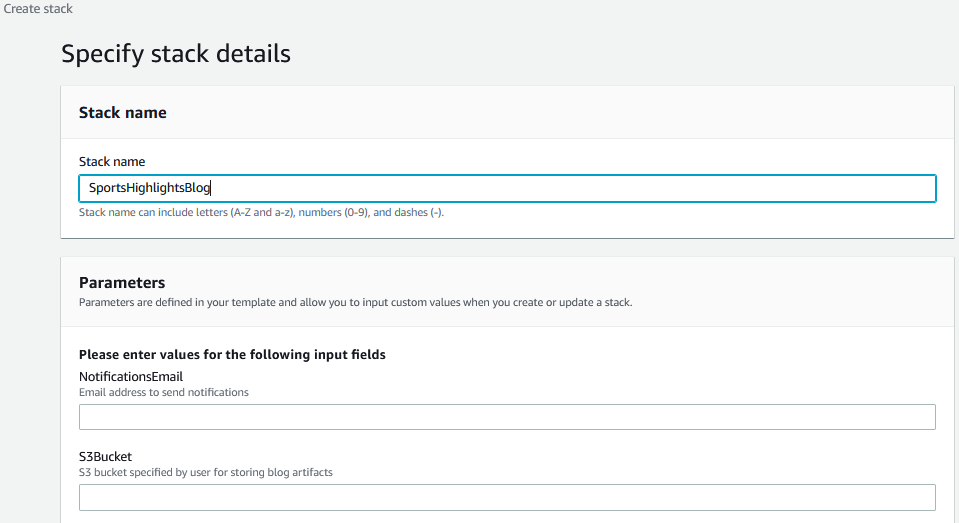Click 'Email address to send notifications' description
The width and height of the screenshot is (959, 523).
(x=164, y=392)
